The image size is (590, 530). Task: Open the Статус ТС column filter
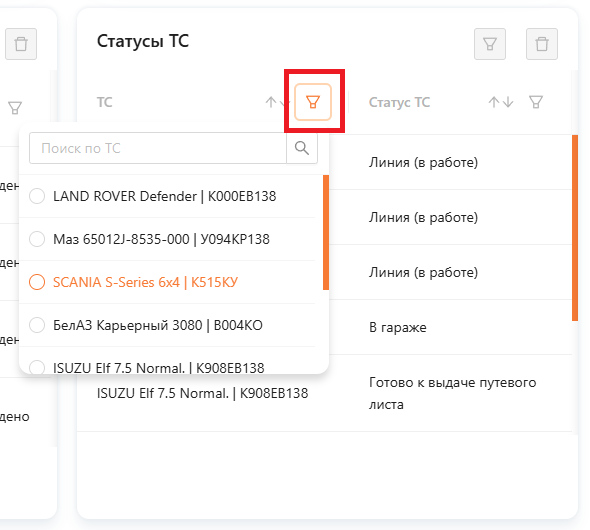click(x=536, y=102)
